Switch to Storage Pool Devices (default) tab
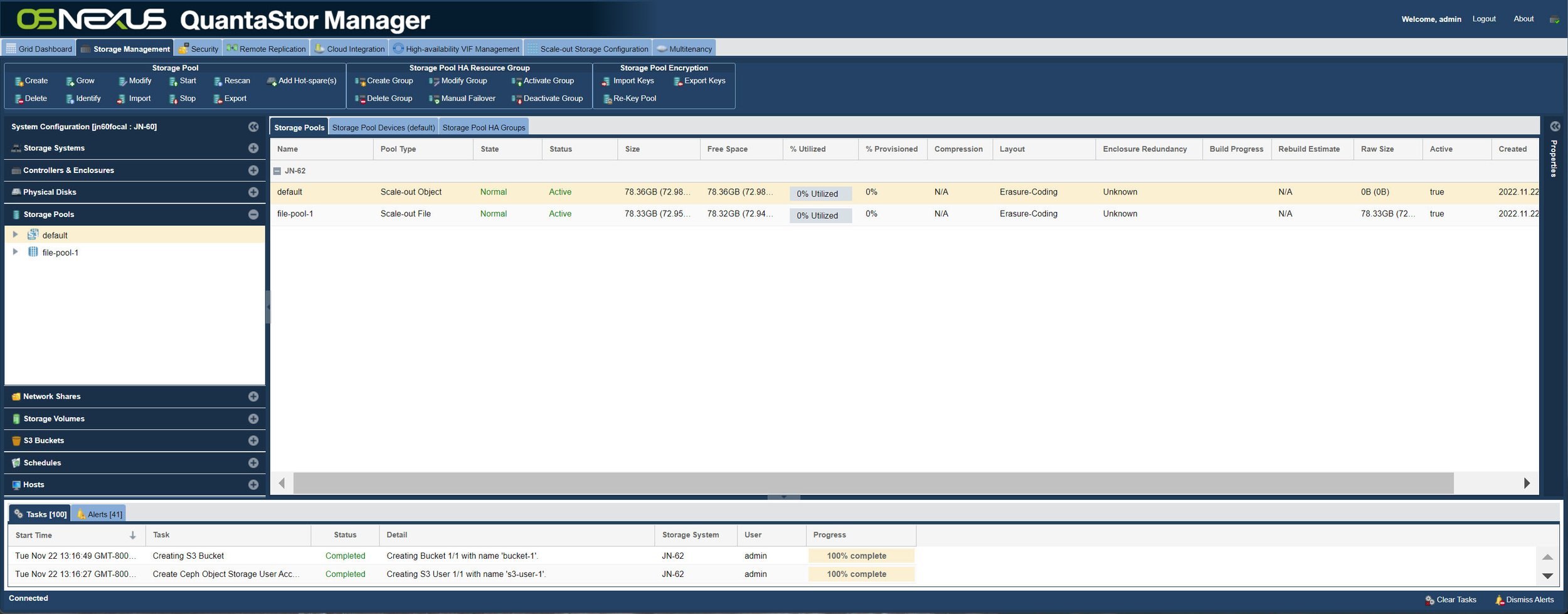1568x614 pixels. 384,127
